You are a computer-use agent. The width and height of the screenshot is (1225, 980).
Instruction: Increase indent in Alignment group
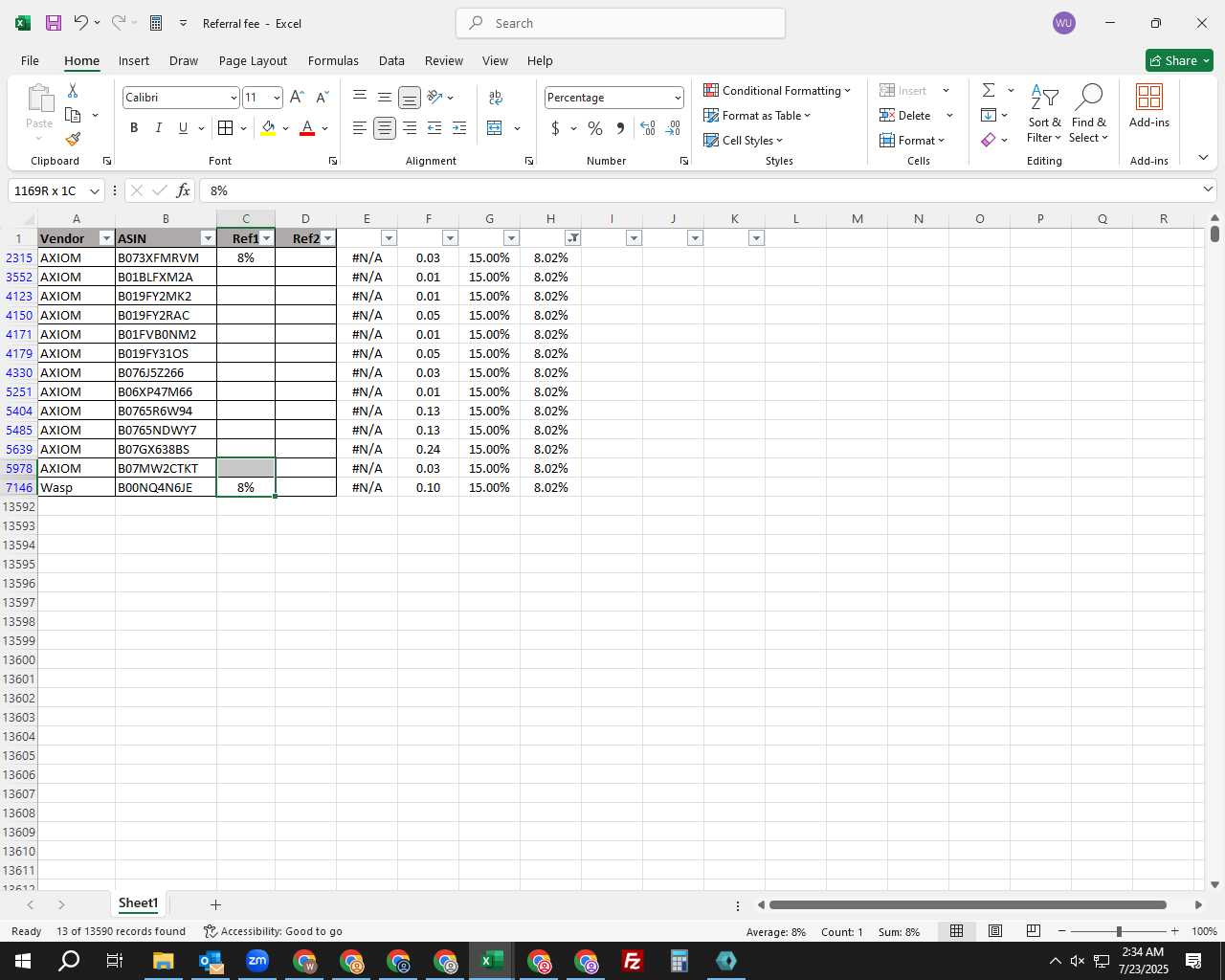click(x=459, y=127)
